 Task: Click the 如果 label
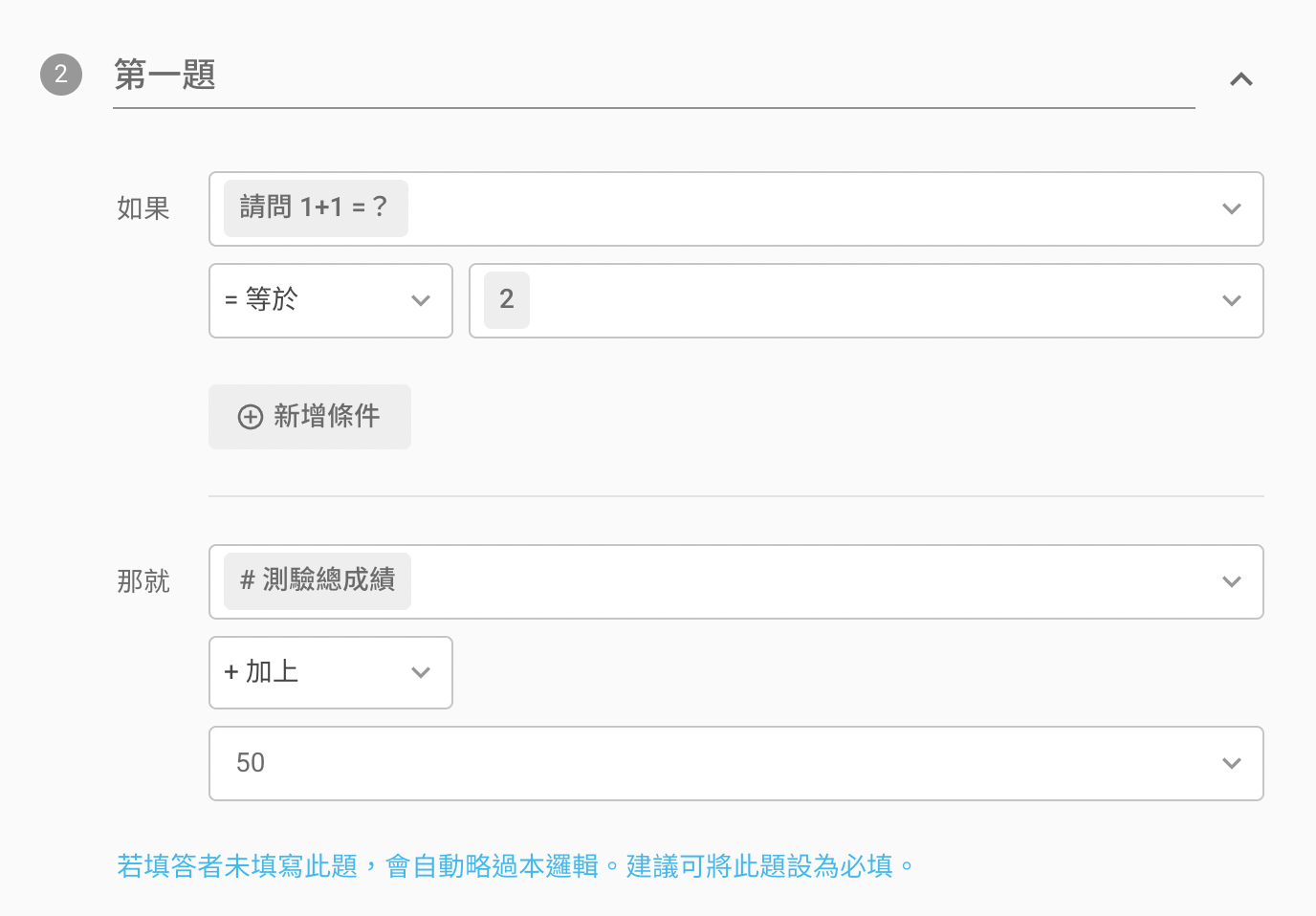pos(143,208)
